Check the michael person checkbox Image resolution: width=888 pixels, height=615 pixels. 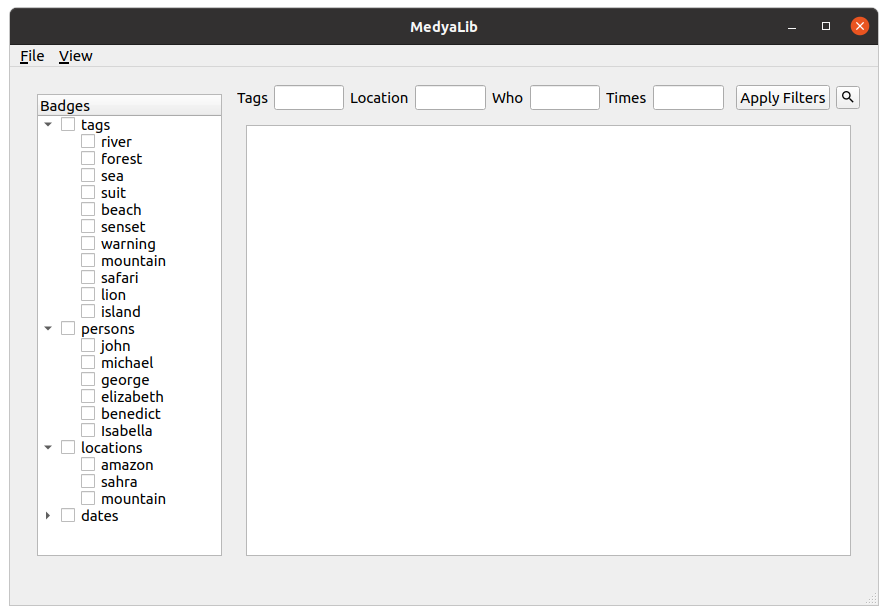point(88,362)
